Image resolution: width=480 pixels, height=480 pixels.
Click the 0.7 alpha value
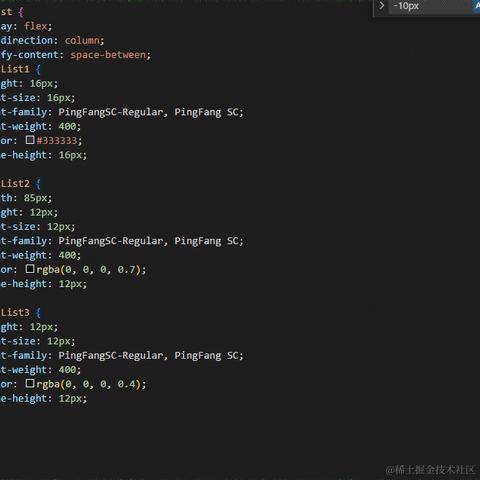[x=126, y=269]
